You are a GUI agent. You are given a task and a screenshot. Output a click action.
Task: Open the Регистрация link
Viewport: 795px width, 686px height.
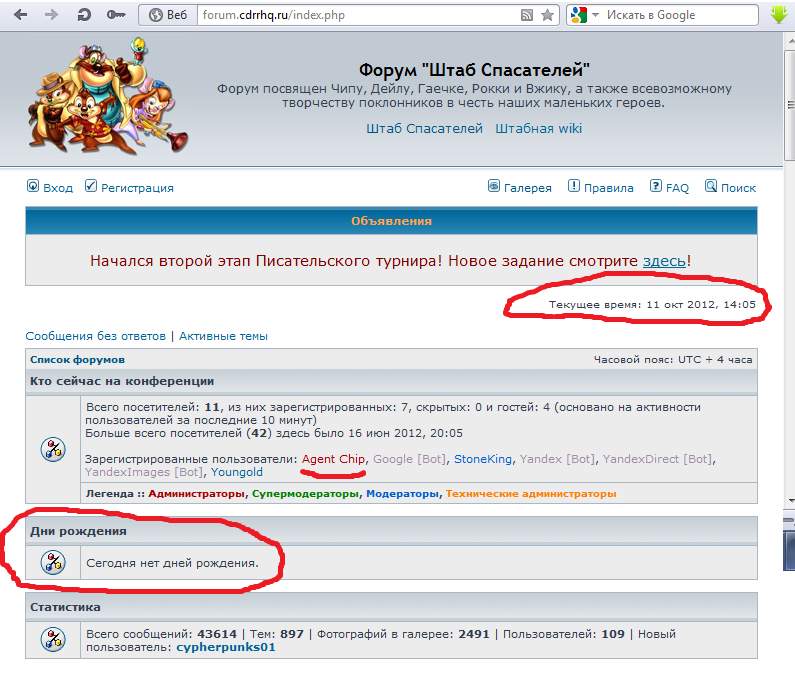[x=137, y=188]
